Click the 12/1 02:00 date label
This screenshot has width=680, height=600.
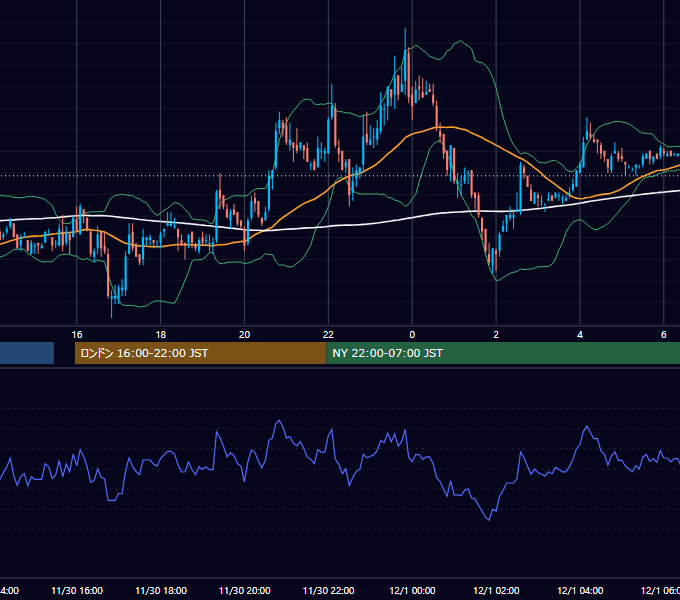pyautogui.click(x=496, y=590)
